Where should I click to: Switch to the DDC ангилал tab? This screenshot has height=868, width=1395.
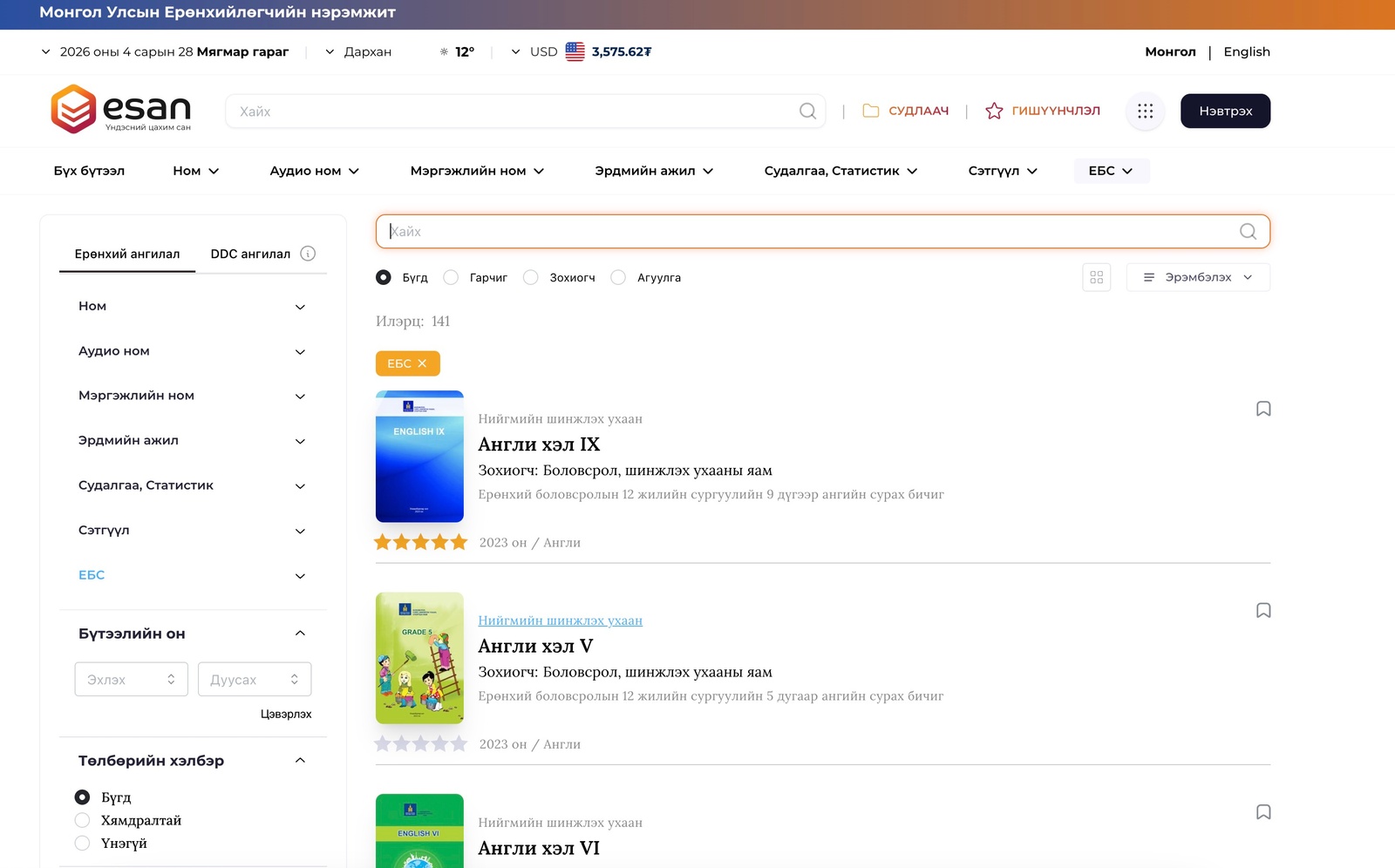pyautogui.click(x=250, y=254)
